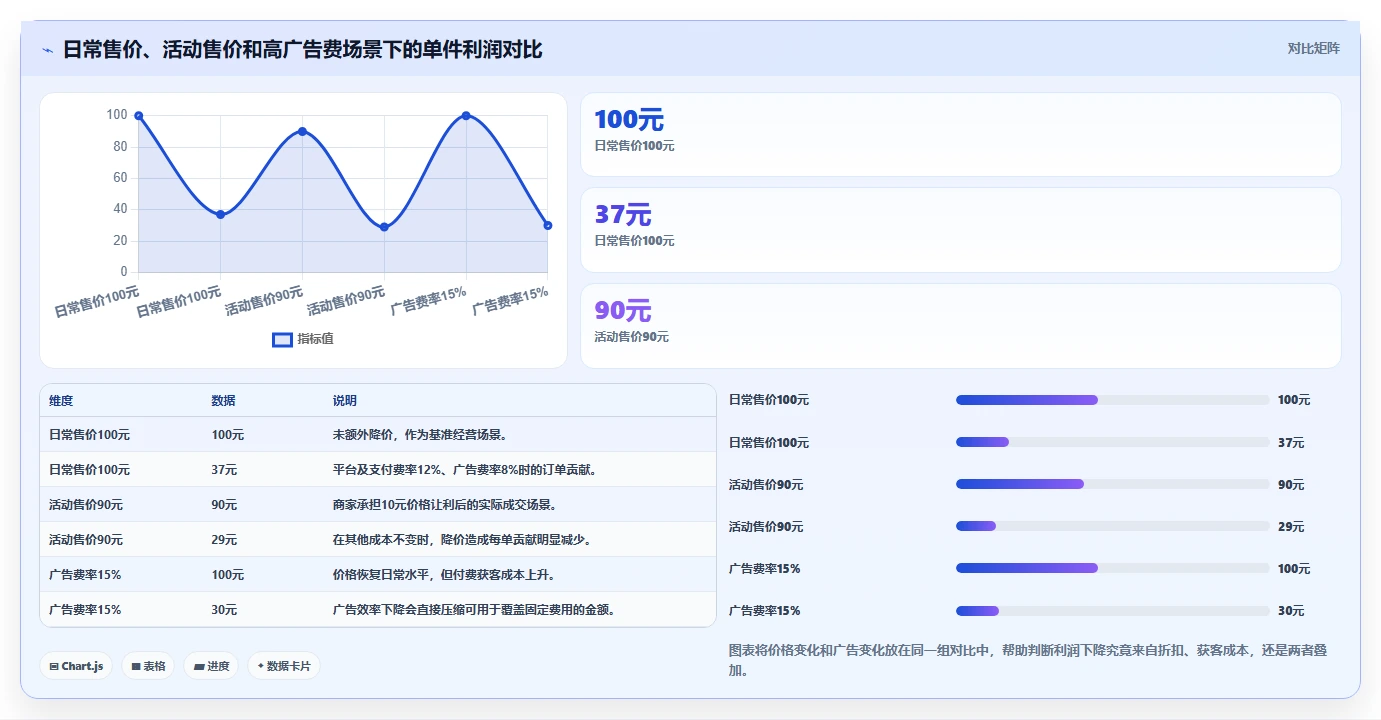
Task: Click the chart data point at value 29
Action: click(x=384, y=227)
